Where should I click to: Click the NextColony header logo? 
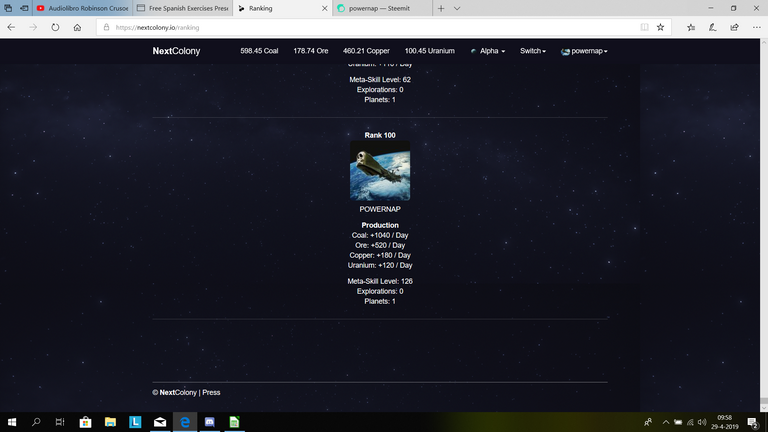(x=176, y=51)
